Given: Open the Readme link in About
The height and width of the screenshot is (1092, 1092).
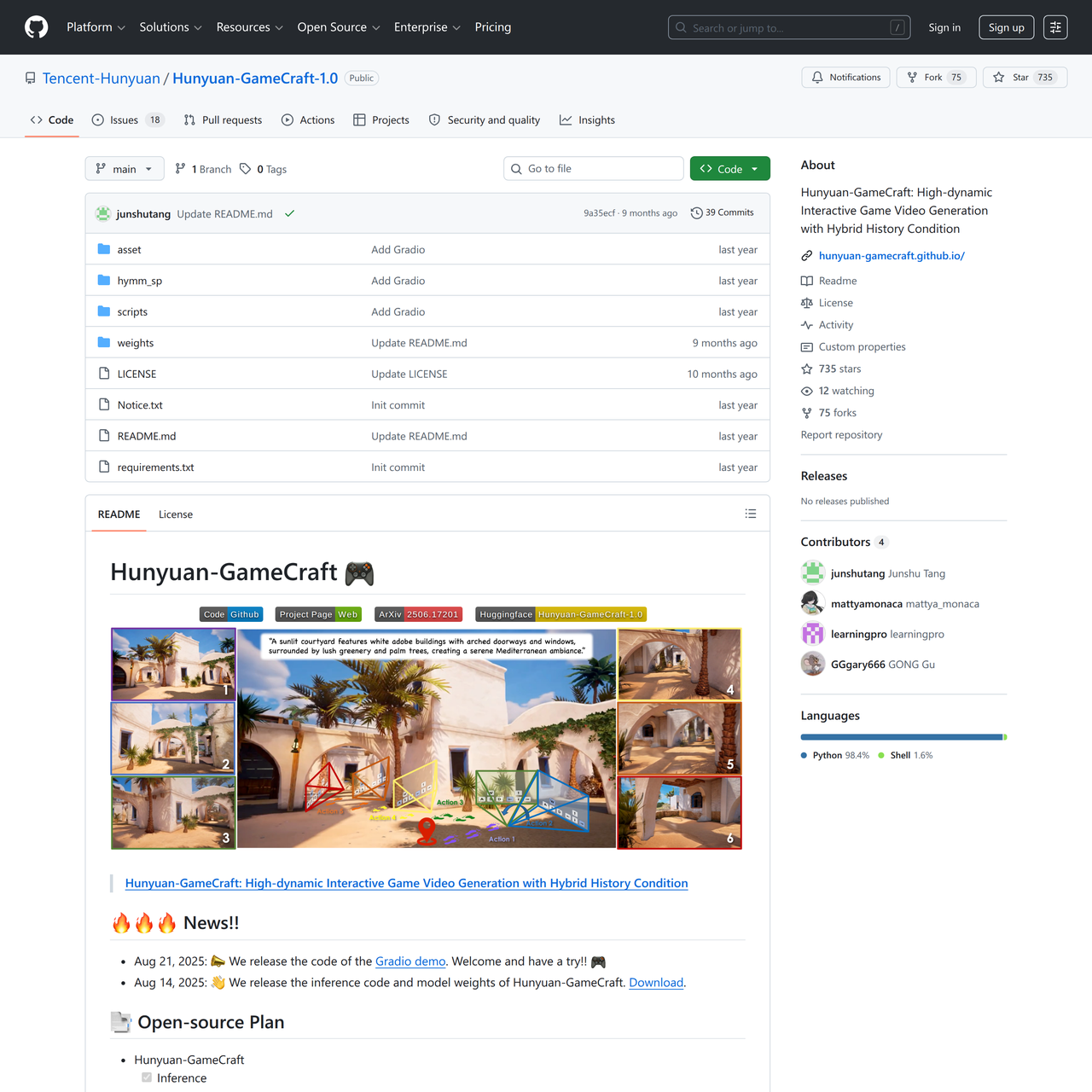Looking at the screenshot, I should click(x=829, y=281).
